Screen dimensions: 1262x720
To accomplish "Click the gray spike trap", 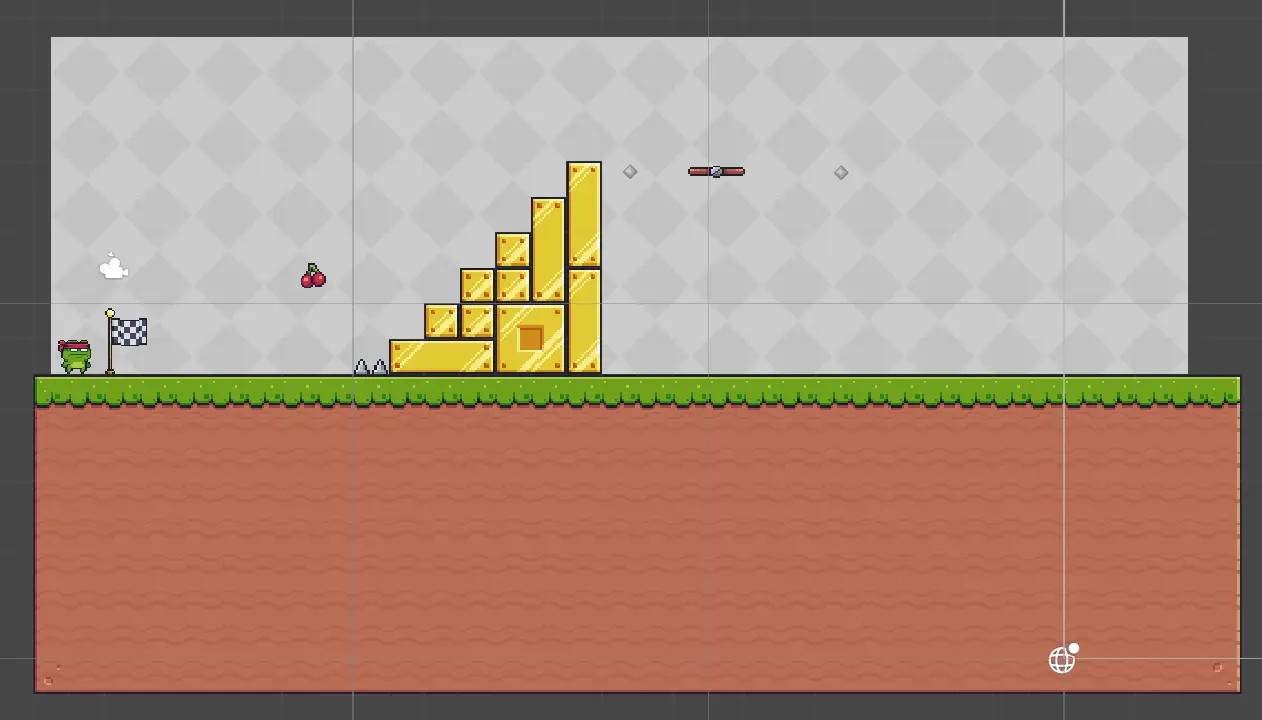I will 370,367.
